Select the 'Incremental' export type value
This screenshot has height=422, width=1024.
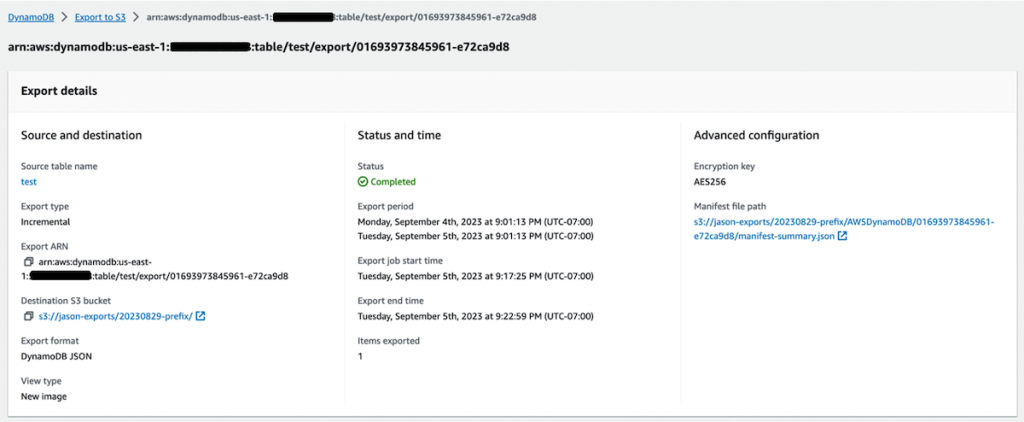(46, 221)
